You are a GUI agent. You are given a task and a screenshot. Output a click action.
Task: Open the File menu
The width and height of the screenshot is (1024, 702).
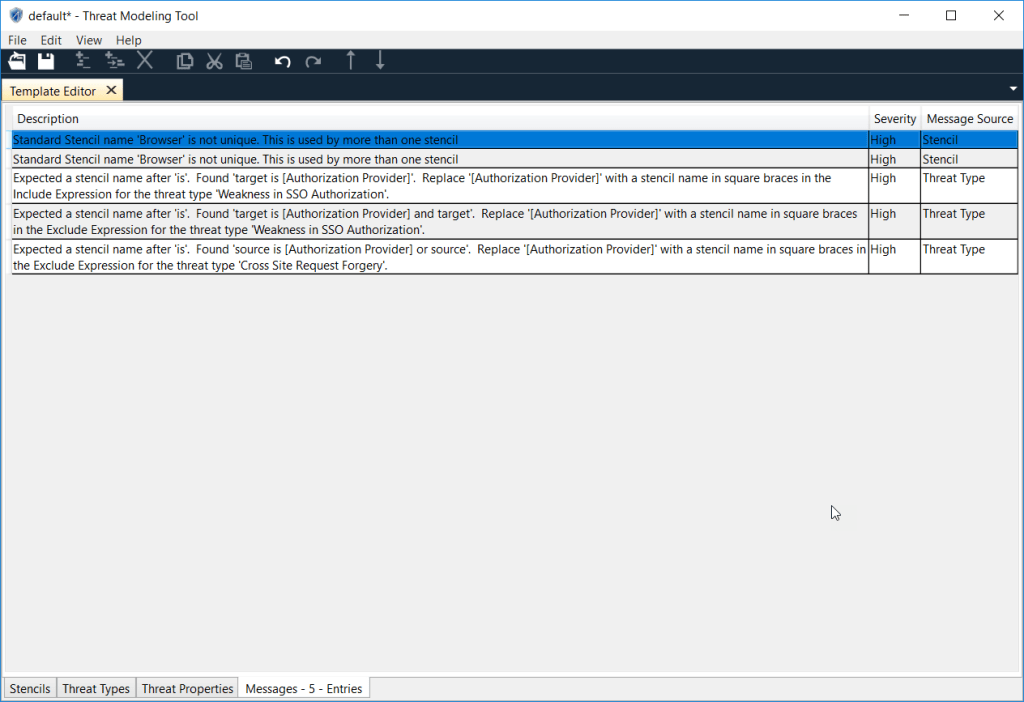coord(16,40)
